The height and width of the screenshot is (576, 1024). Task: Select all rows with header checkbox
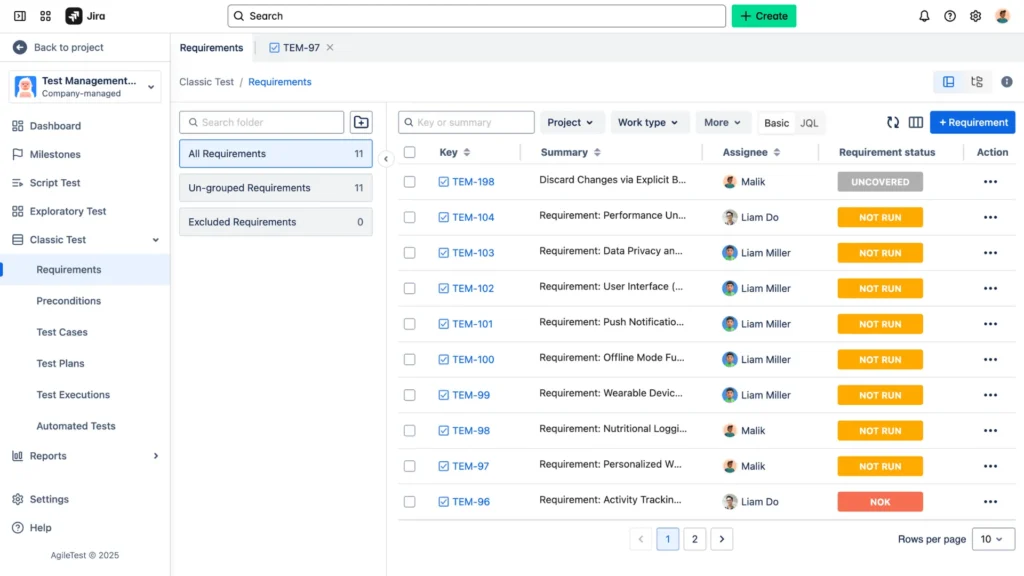coord(409,152)
